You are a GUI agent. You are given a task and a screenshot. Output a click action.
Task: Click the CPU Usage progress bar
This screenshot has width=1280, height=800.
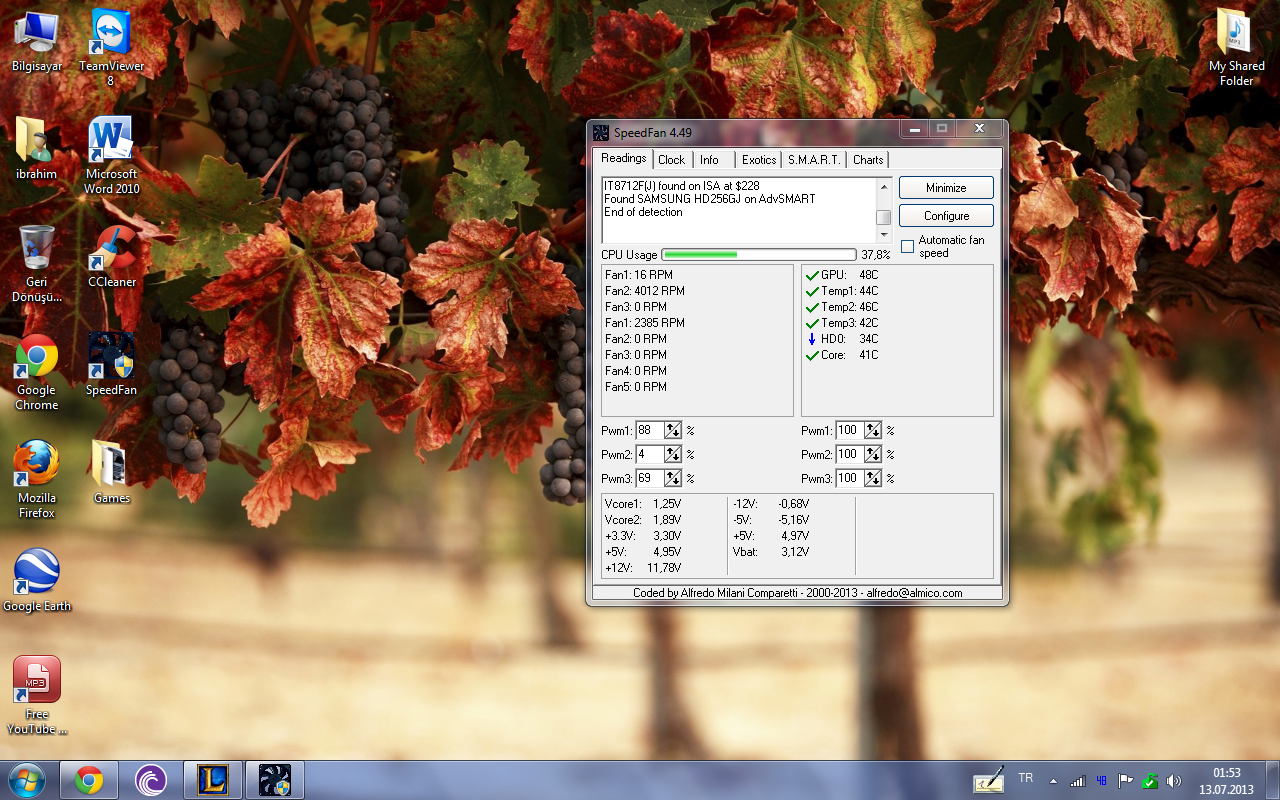tap(759, 255)
